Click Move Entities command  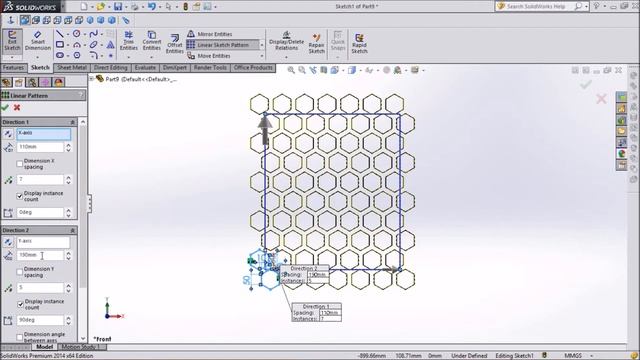coord(209,56)
